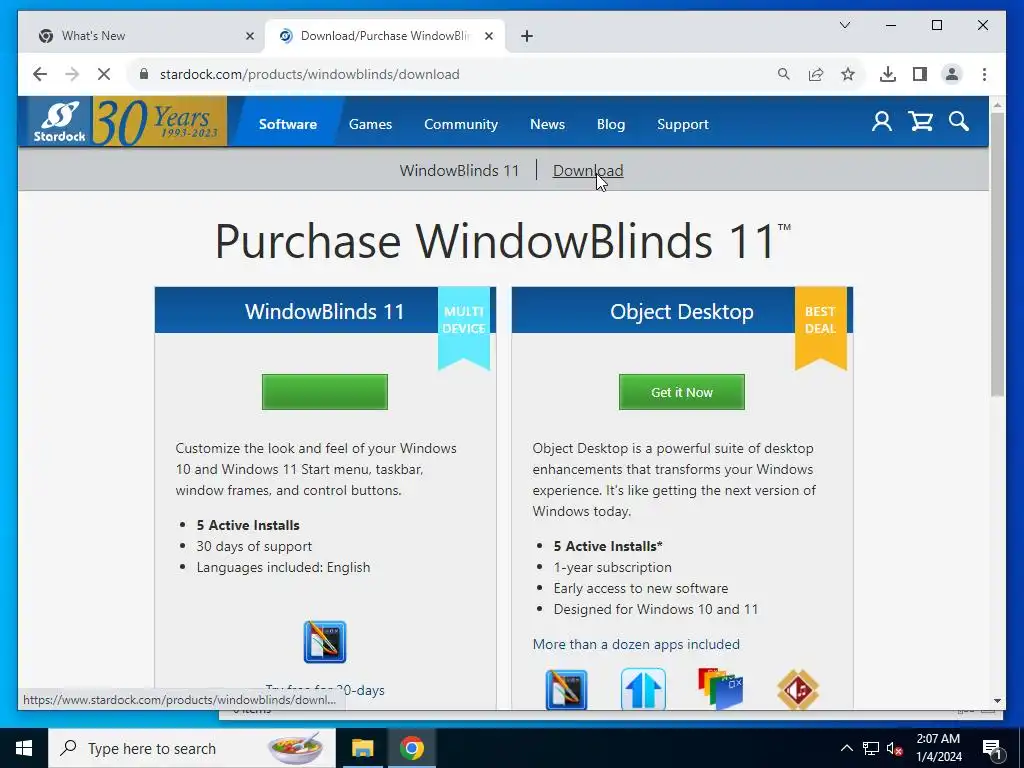This screenshot has height=768, width=1024.
Task: Open Chrome profile avatar
Action: pyautogui.click(x=952, y=74)
